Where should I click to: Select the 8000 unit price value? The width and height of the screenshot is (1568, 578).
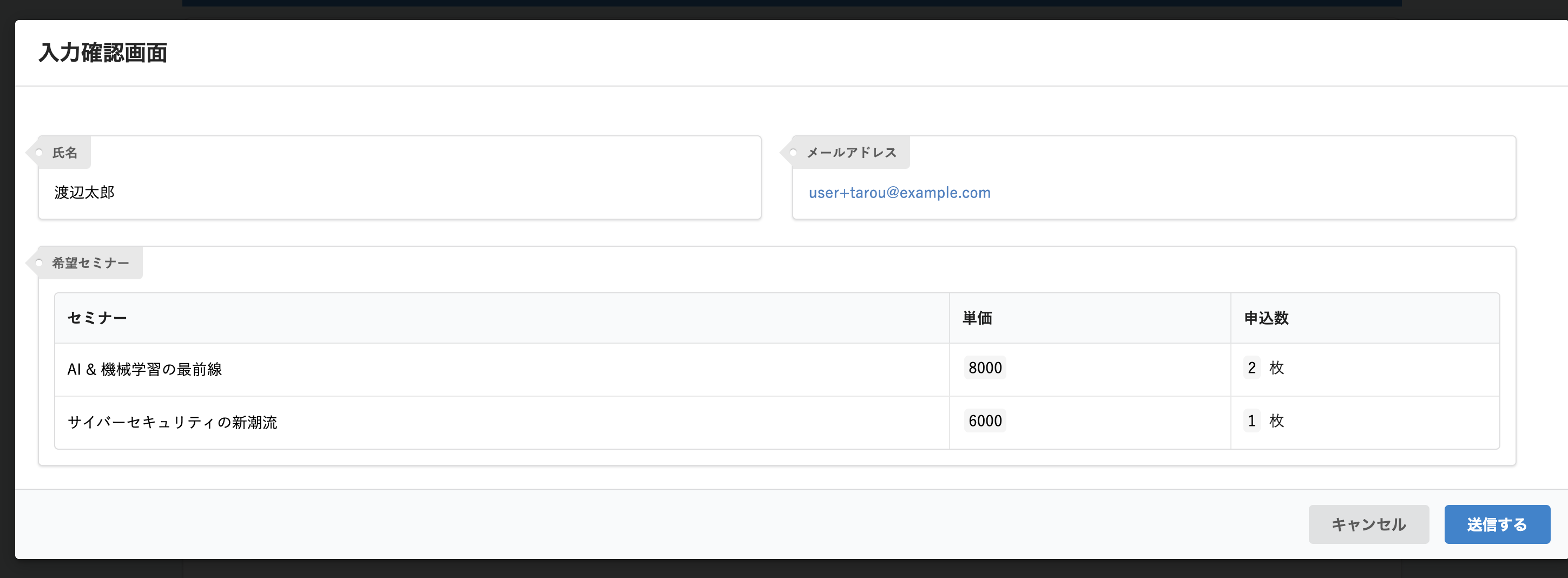(x=984, y=367)
